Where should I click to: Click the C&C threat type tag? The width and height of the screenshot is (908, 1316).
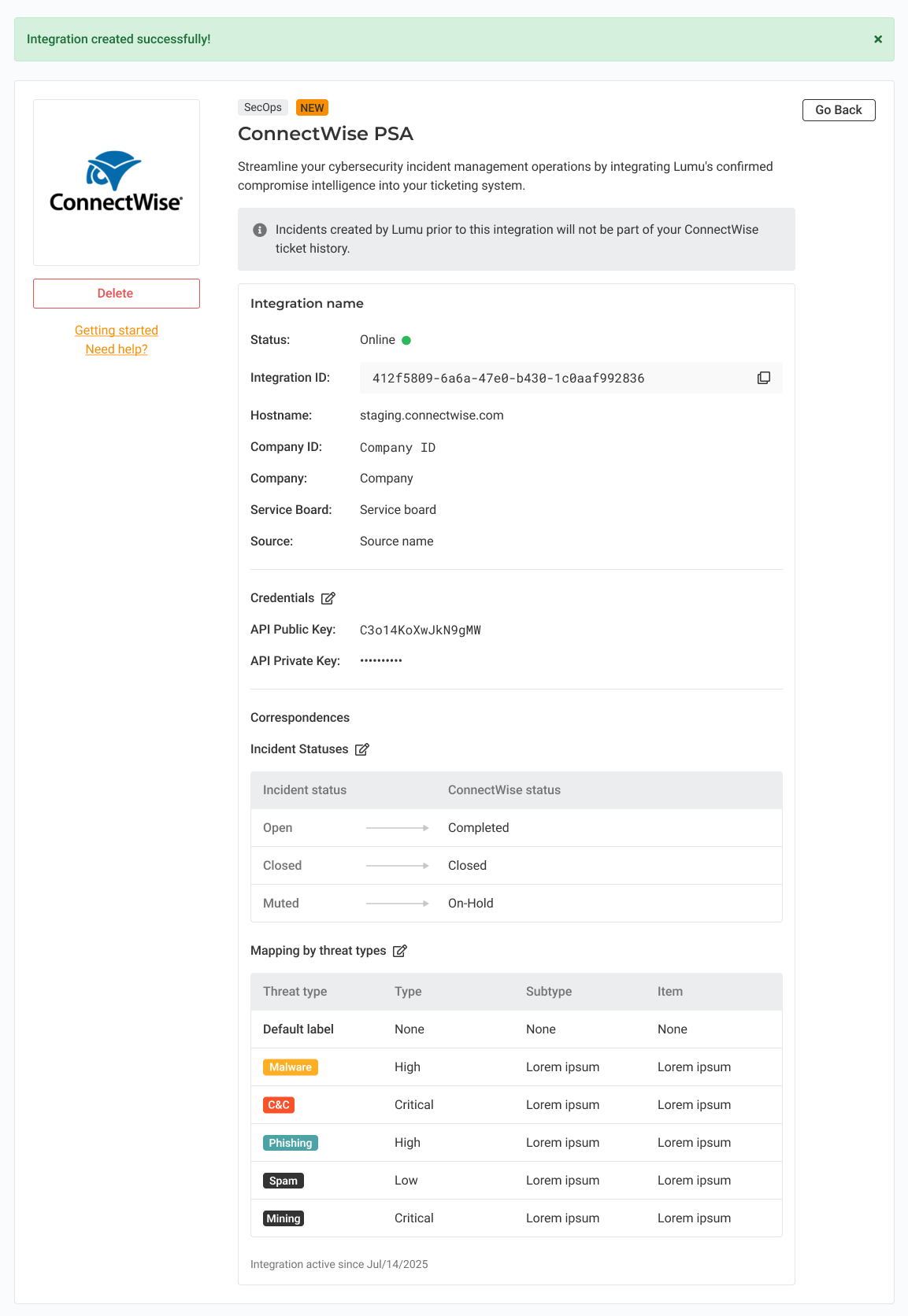[279, 1105]
